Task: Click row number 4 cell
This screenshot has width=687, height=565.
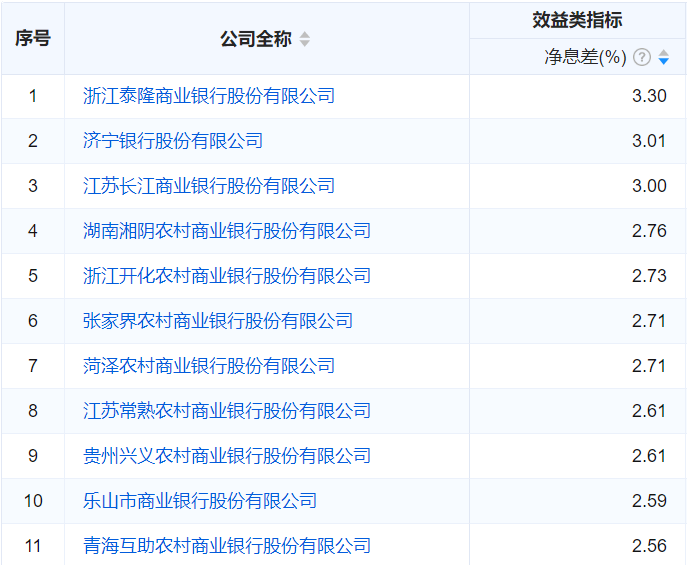Action: coord(33,231)
